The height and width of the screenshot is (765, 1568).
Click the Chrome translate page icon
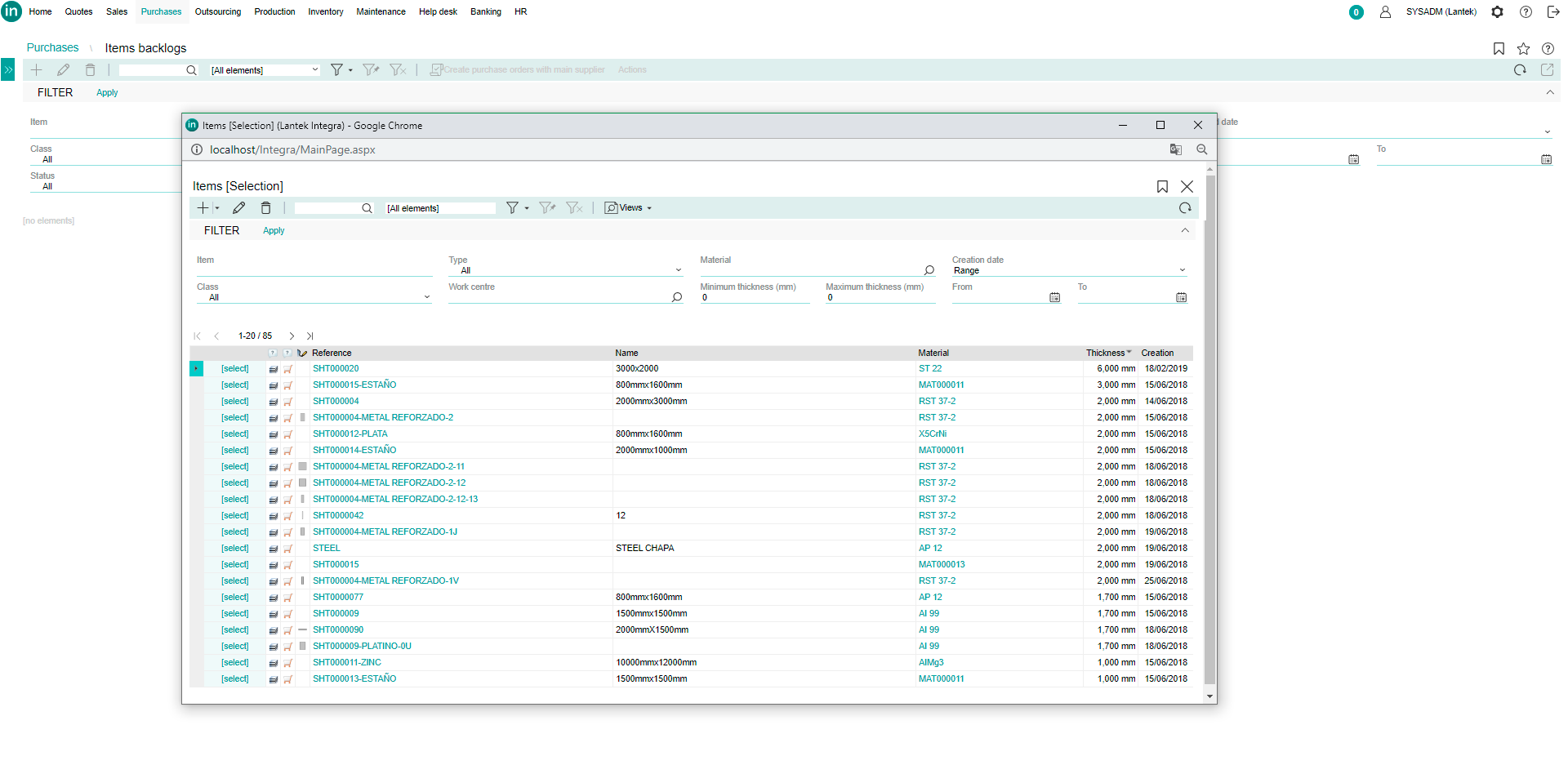(x=1175, y=149)
